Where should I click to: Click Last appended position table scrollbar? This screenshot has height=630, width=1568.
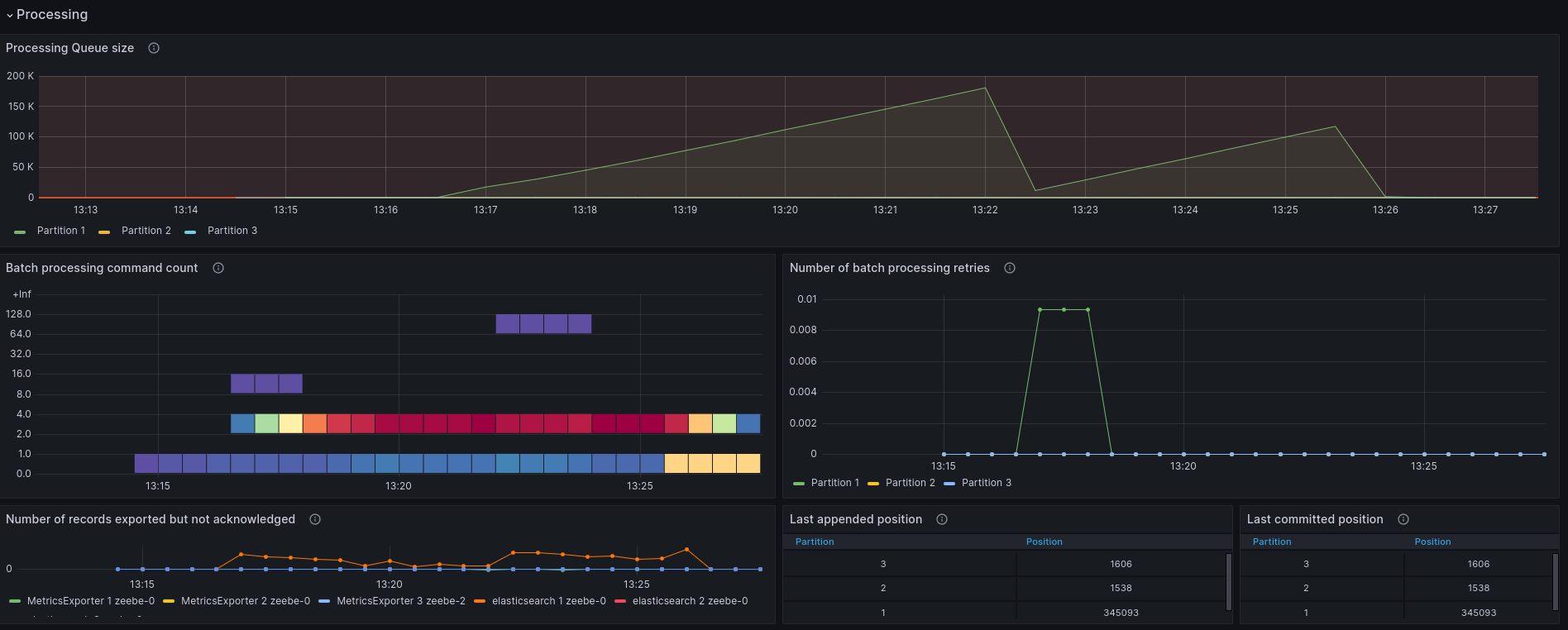coord(1229,582)
